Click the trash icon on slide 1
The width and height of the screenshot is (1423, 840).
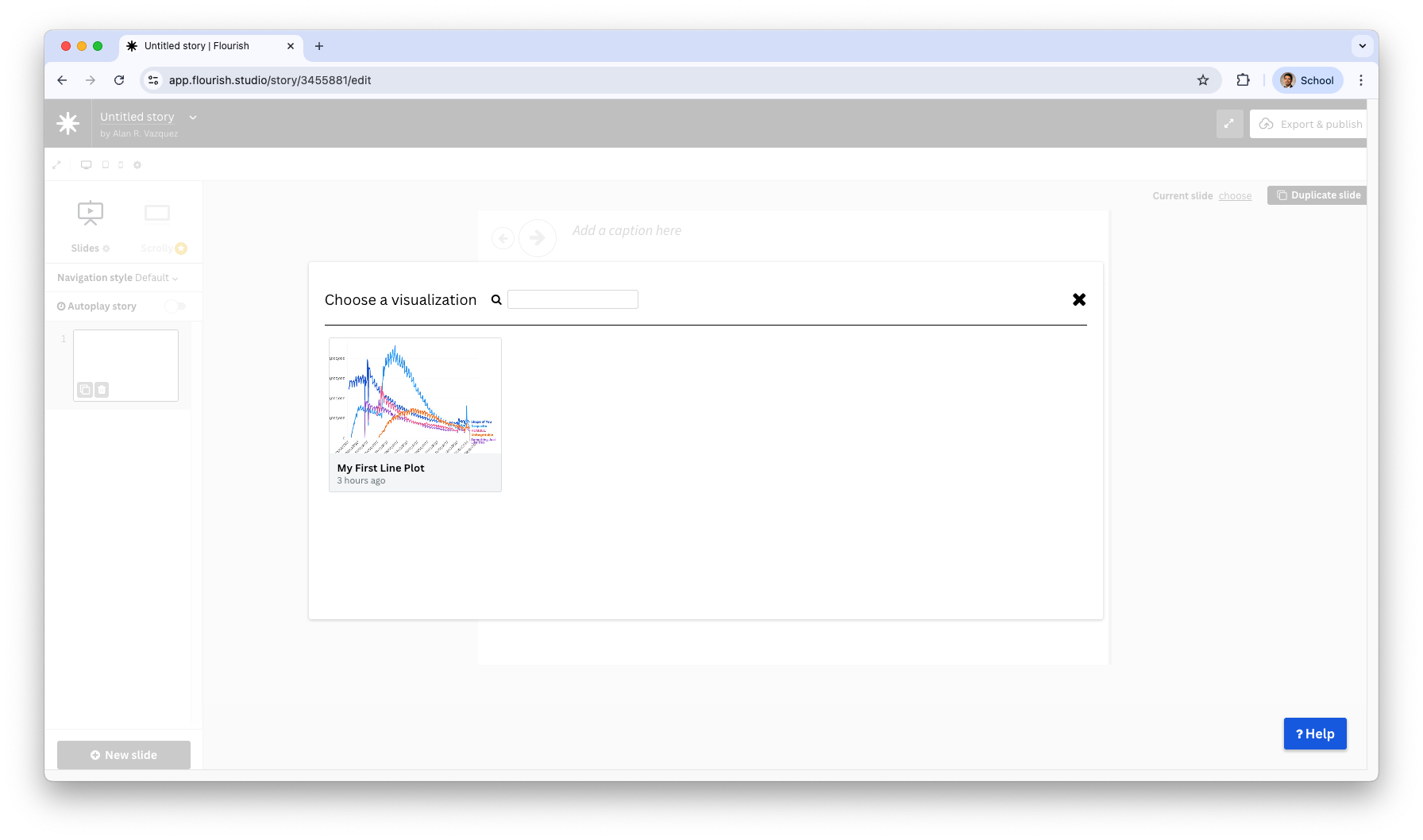pos(102,390)
